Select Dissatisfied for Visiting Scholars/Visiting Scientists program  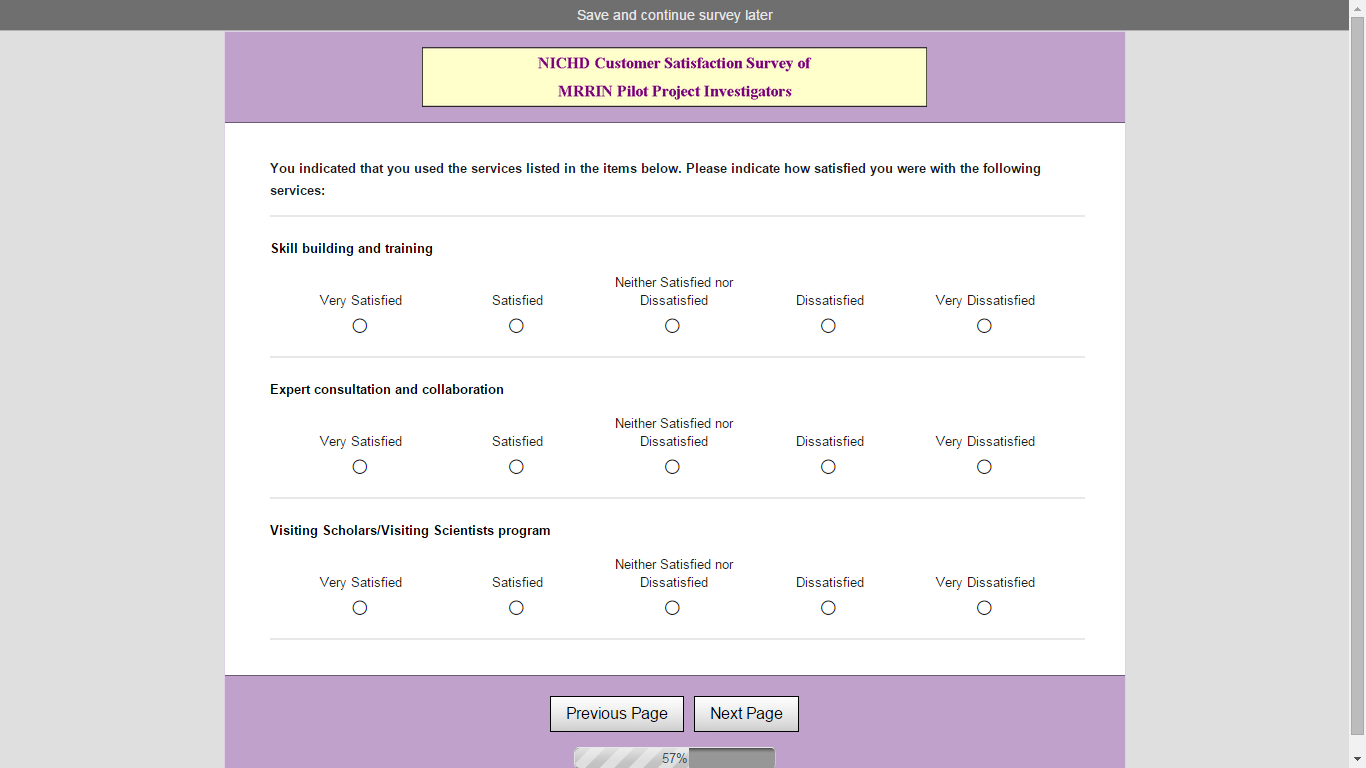pos(828,608)
